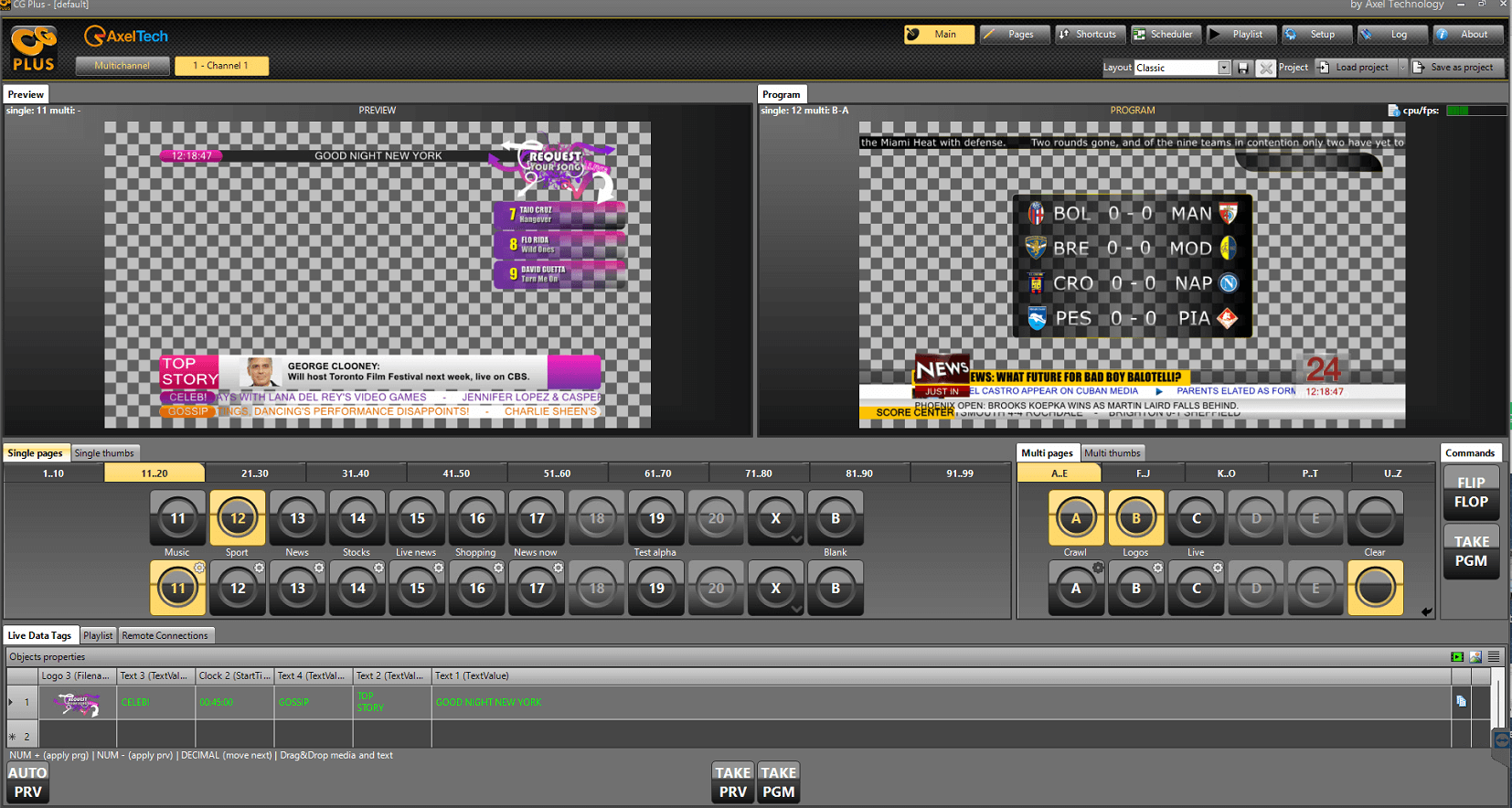Click the picture icon in Objects properties header
Screen dimensions: 1512x808
1475,656
